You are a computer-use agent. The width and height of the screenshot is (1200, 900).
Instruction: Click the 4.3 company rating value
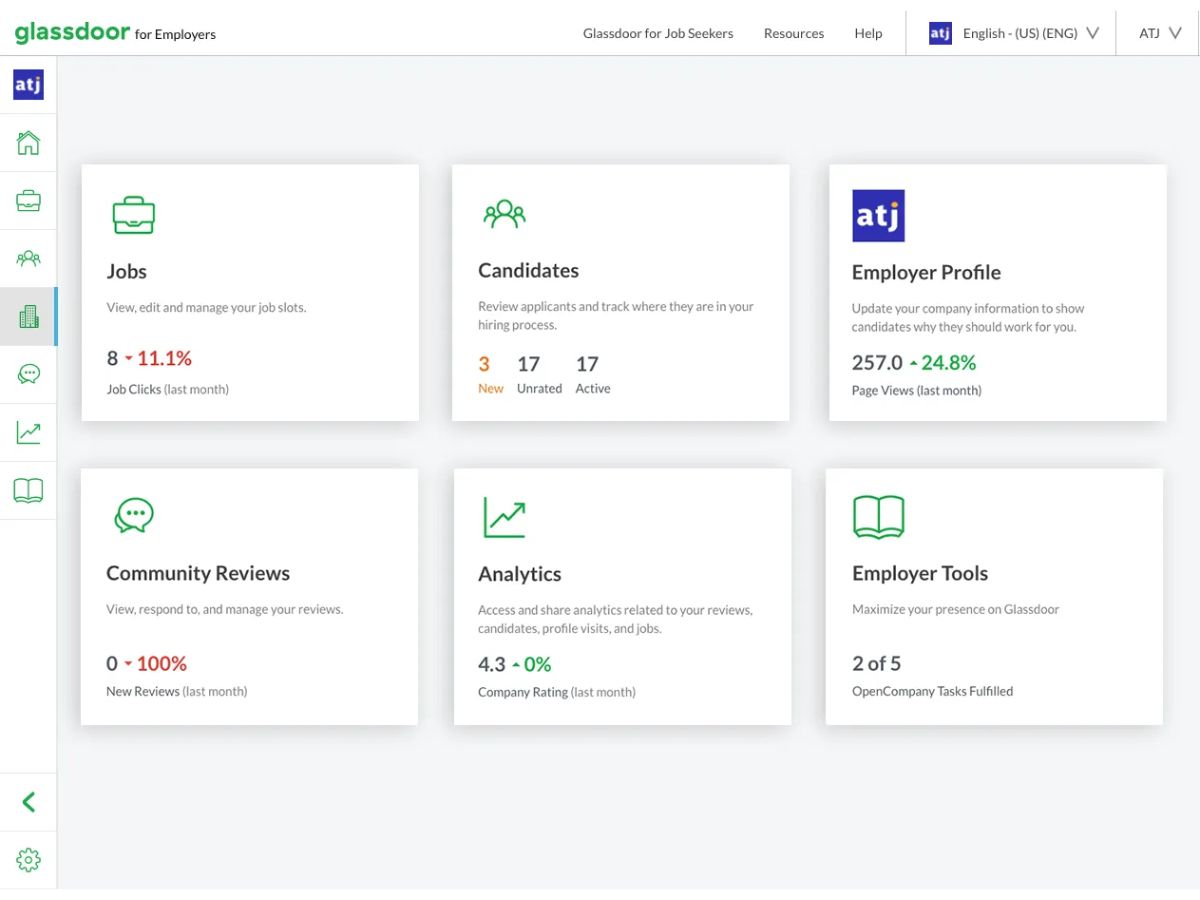coord(492,664)
